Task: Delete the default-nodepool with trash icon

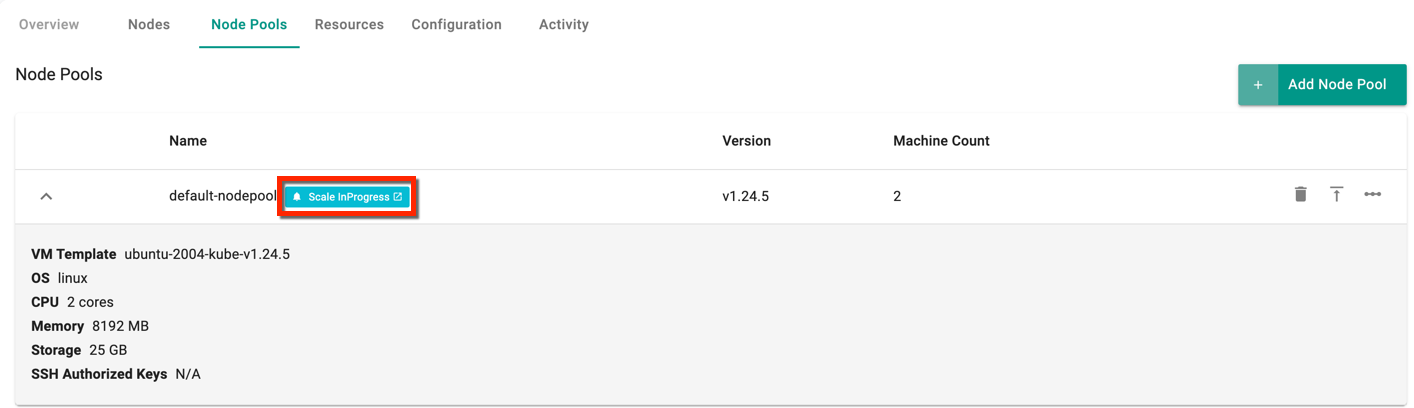Action: tap(1300, 194)
